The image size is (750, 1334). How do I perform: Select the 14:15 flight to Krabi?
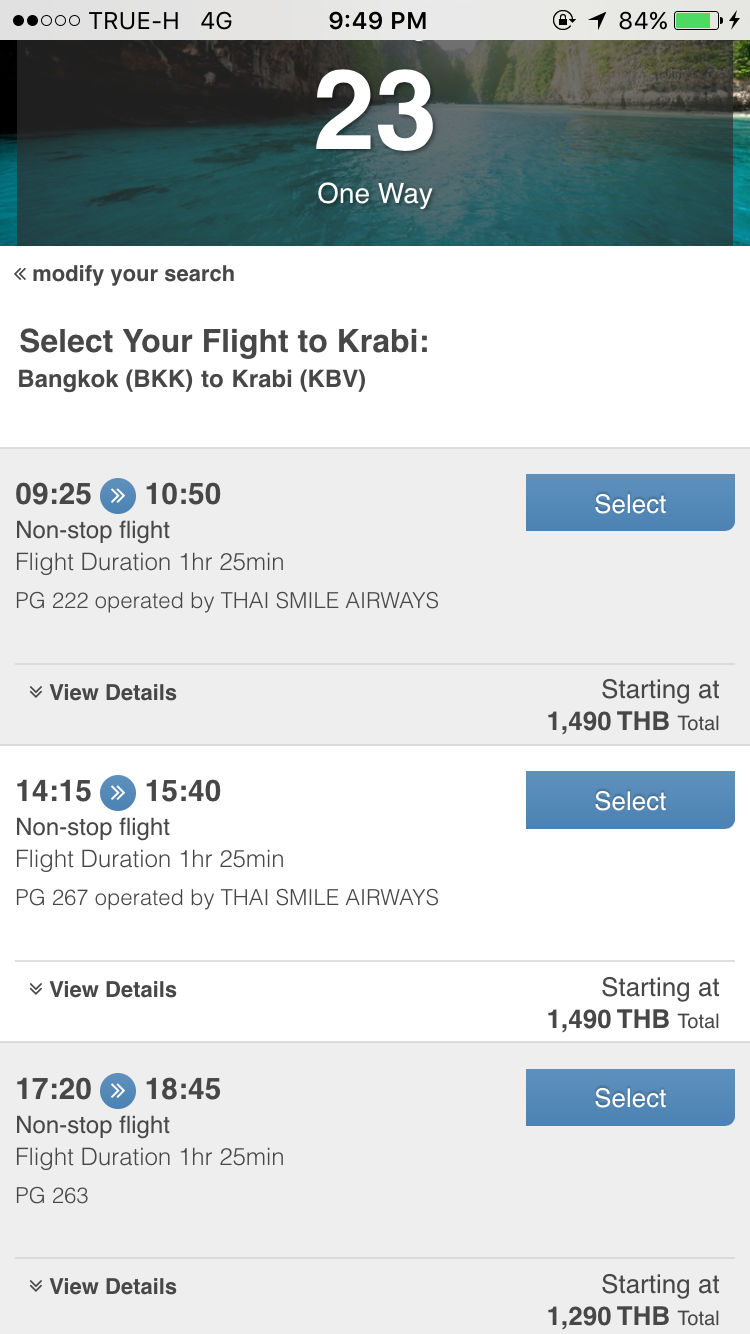[x=630, y=800]
